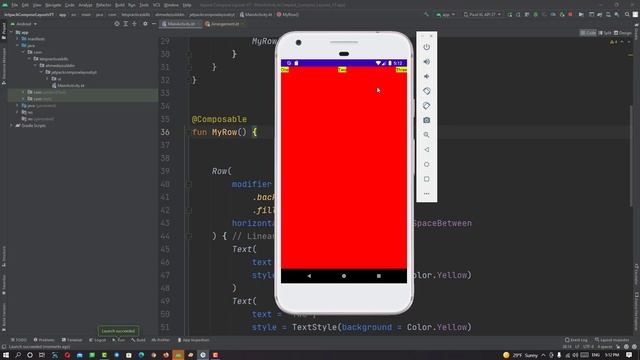
Task: Open the Logcat tool window
Action: (x=98, y=340)
